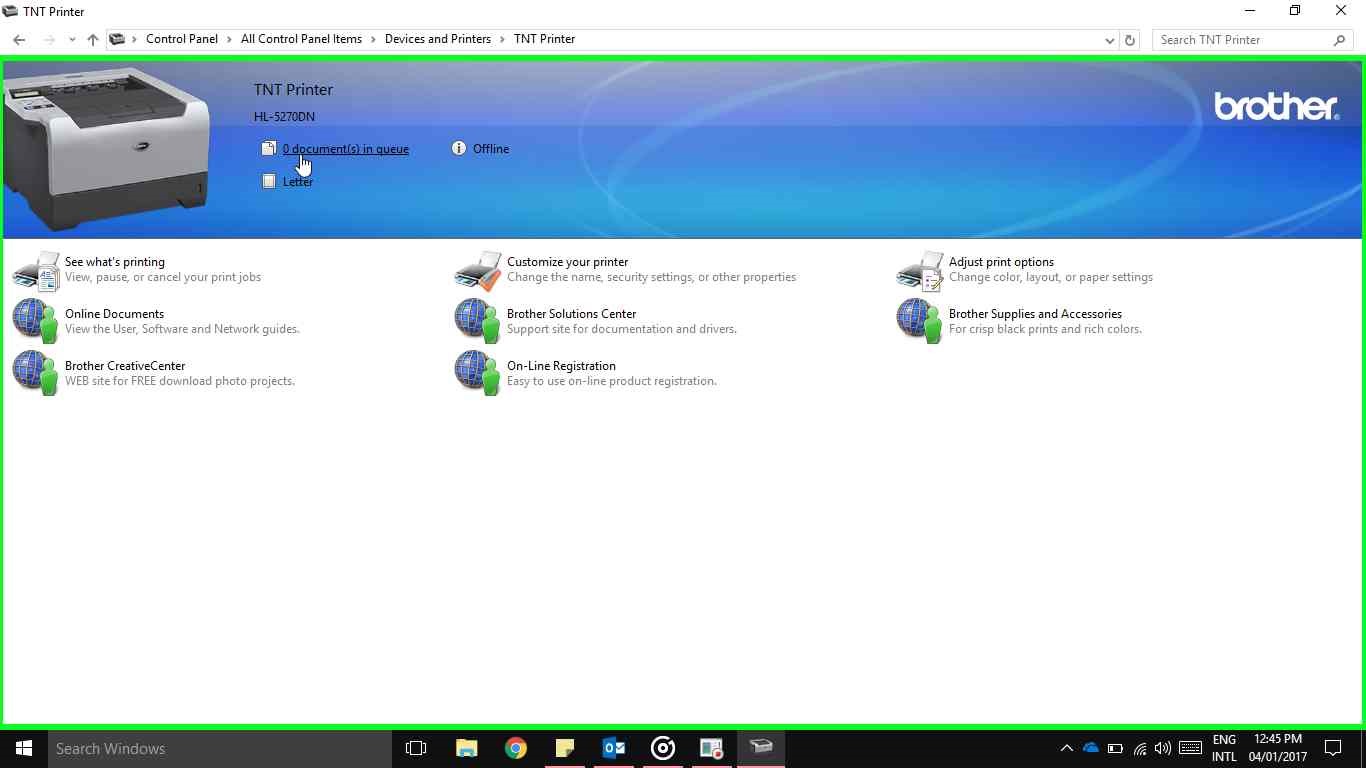Click the Letter paper size icon
Viewport: 1366px width, 768px height.
[x=268, y=181]
